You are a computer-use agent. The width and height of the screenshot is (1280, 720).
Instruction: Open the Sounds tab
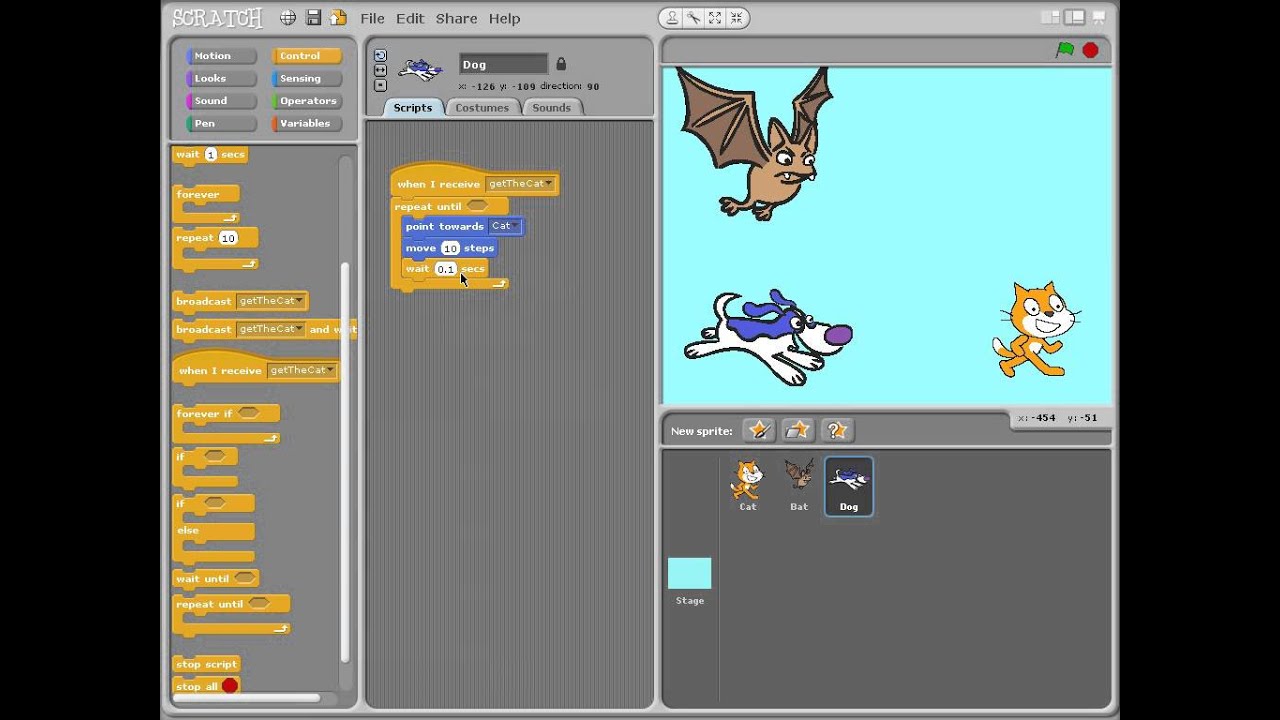tap(551, 107)
